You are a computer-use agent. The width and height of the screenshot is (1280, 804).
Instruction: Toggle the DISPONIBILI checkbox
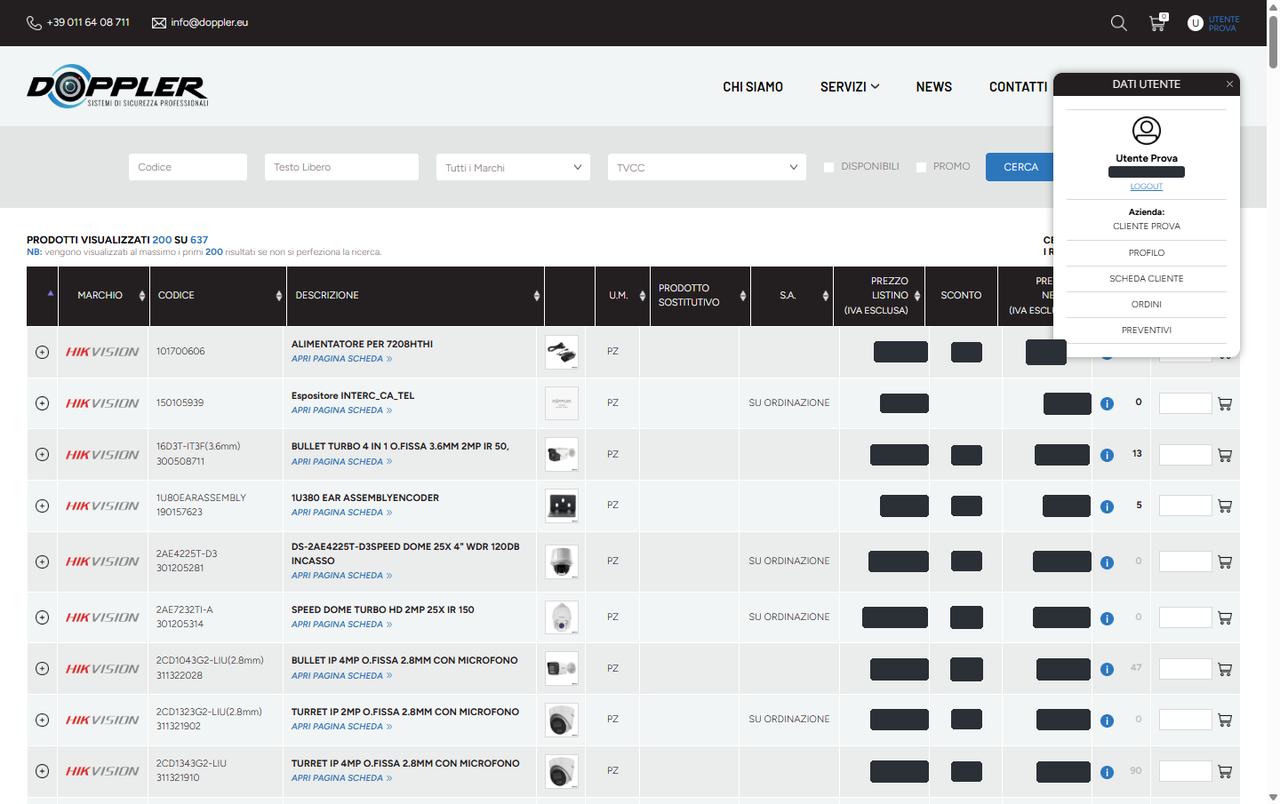tap(829, 167)
